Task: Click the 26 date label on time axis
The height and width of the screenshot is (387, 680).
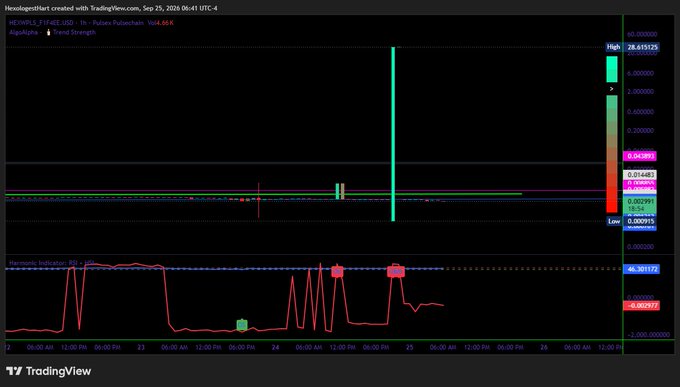Action: (x=544, y=348)
